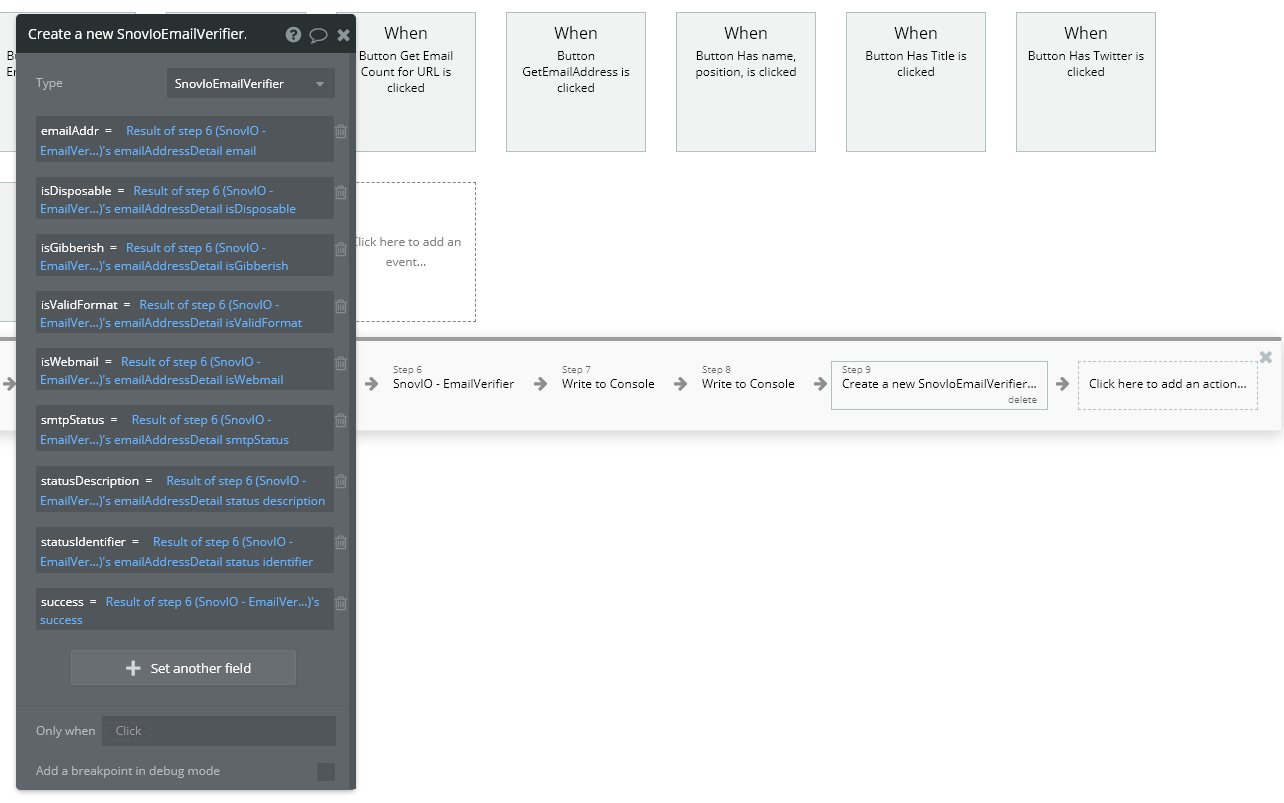Delete the isWebmail field with its trash icon

341,363
